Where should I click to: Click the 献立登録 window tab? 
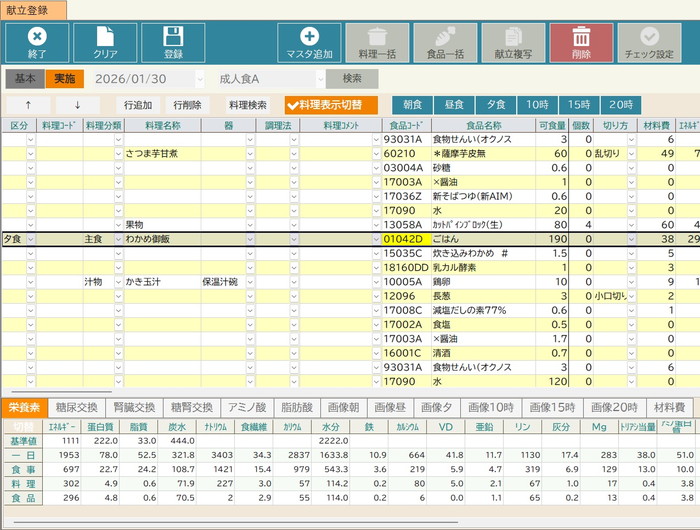point(34,10)
